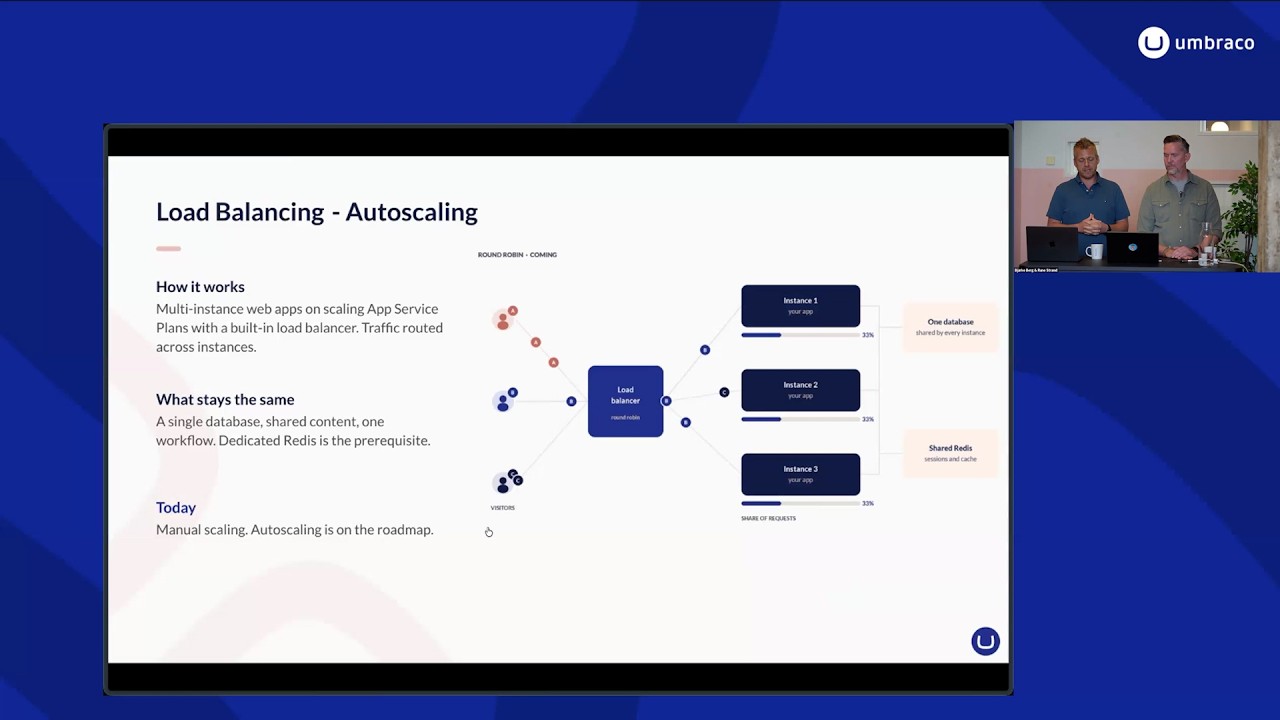This screenshot has height=720, width=1280.
Task: Click the C request dot near Instance 2
Action: [724, 392]
